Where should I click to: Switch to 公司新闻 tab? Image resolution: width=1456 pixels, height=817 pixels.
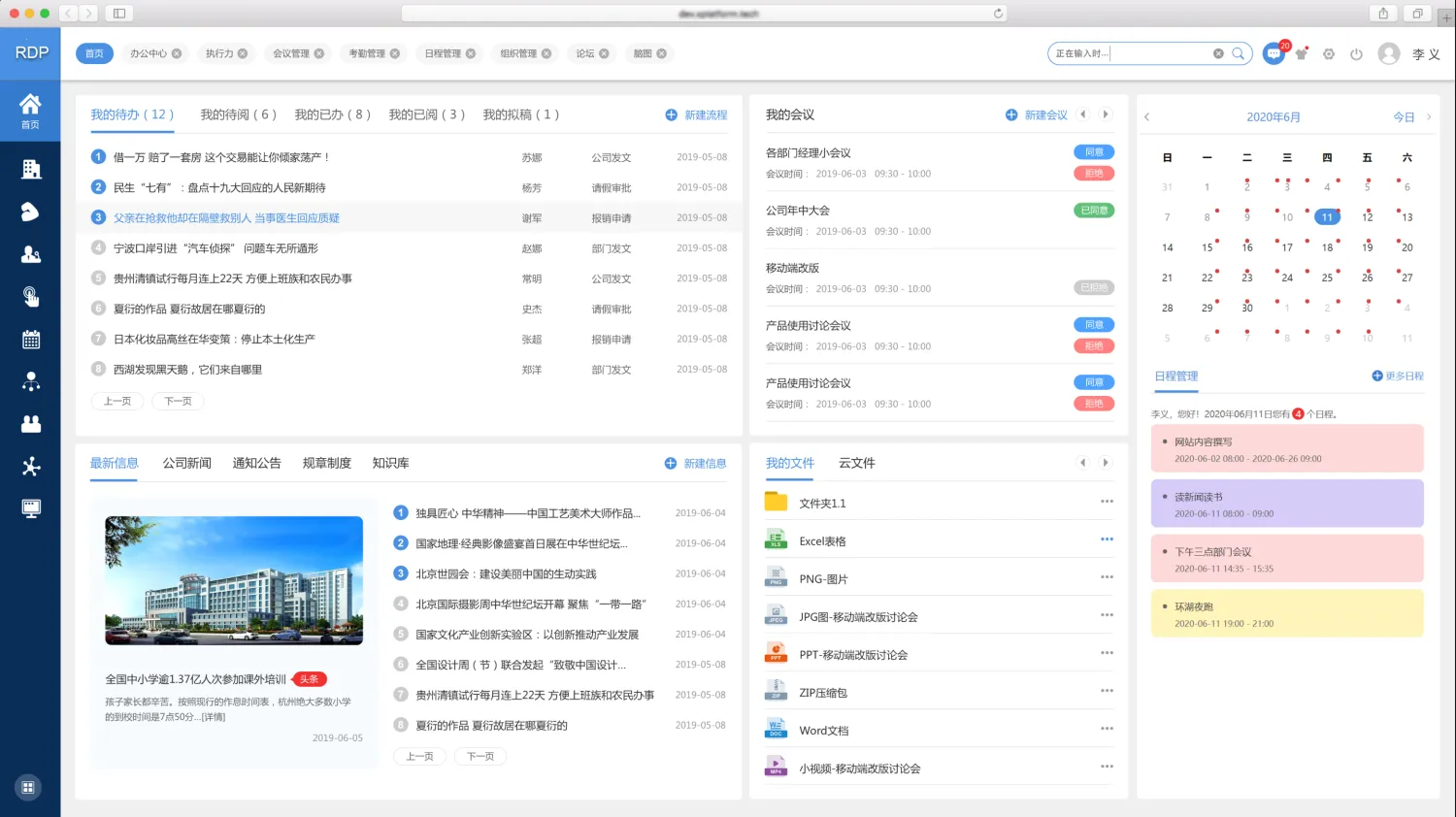click(186, 463)
